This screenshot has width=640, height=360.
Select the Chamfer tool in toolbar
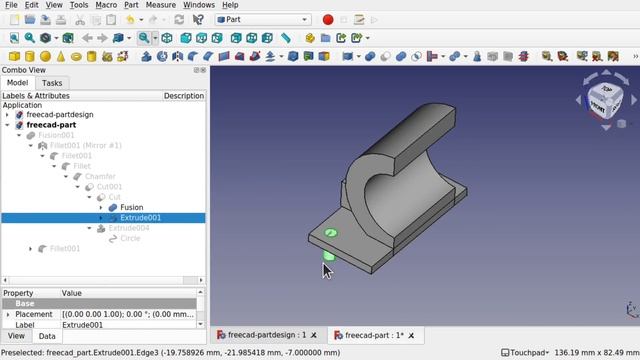point(209,56)
